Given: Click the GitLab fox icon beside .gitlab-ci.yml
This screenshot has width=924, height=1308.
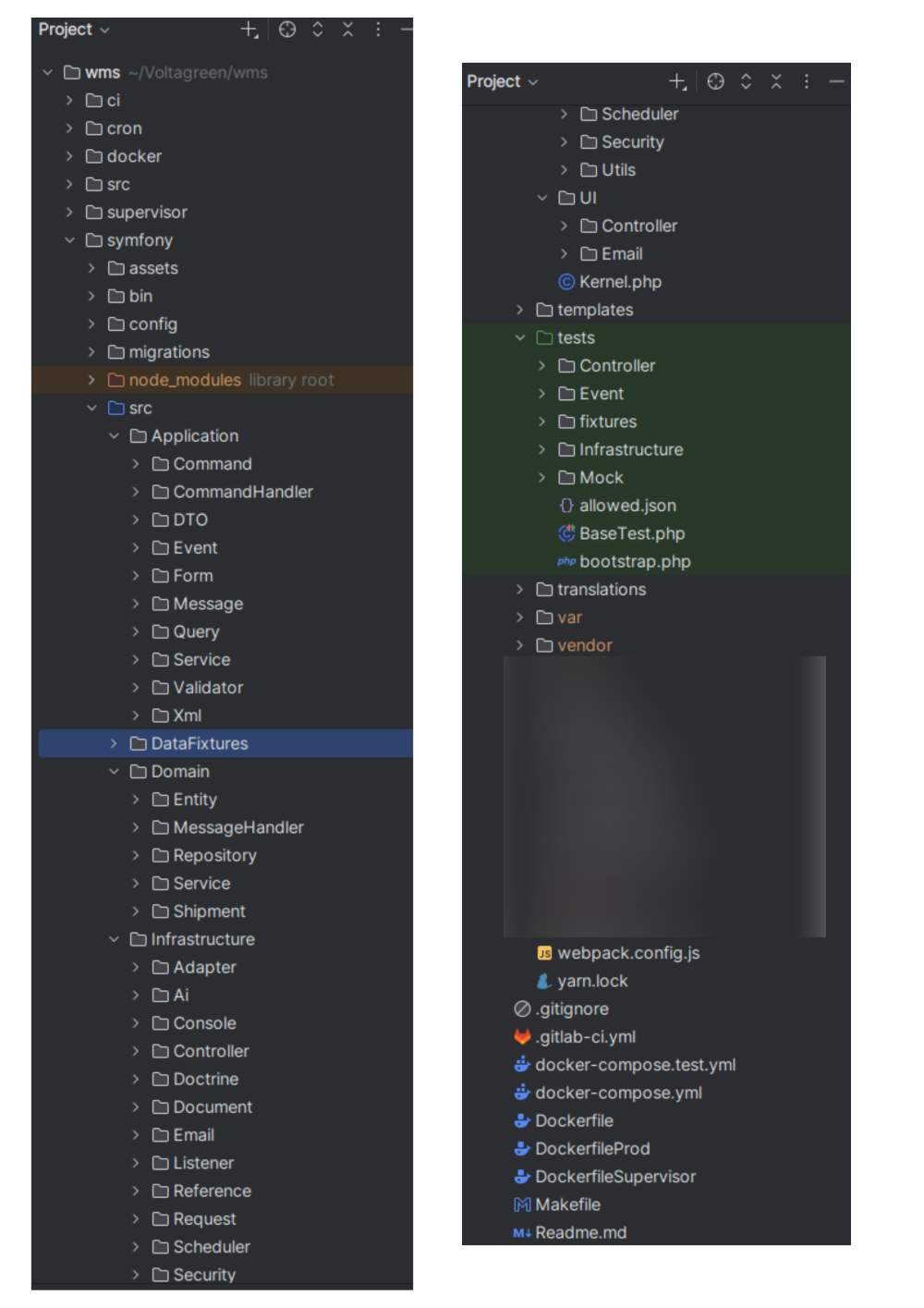Looking at the screenshot, I should point(522,1036).
